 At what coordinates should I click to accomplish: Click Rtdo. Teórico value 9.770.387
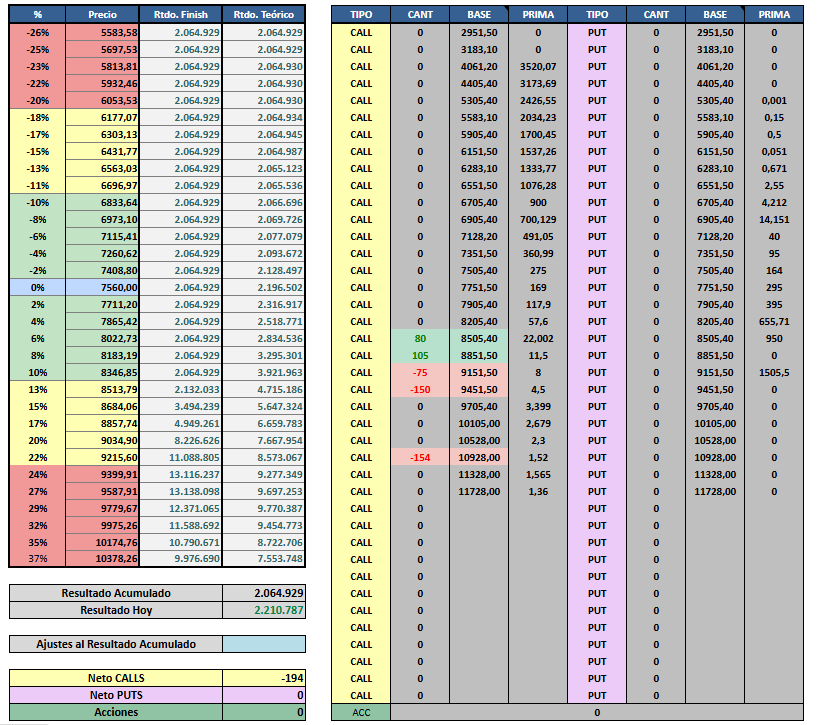click(264, 509)
